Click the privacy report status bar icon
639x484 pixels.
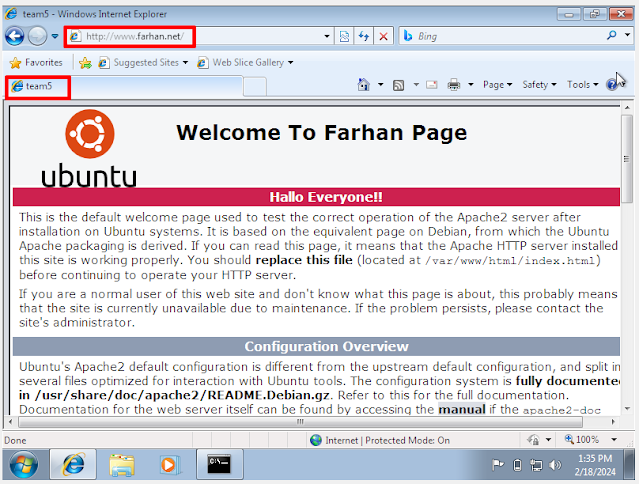pyautogui.click(x=533, y=440)
